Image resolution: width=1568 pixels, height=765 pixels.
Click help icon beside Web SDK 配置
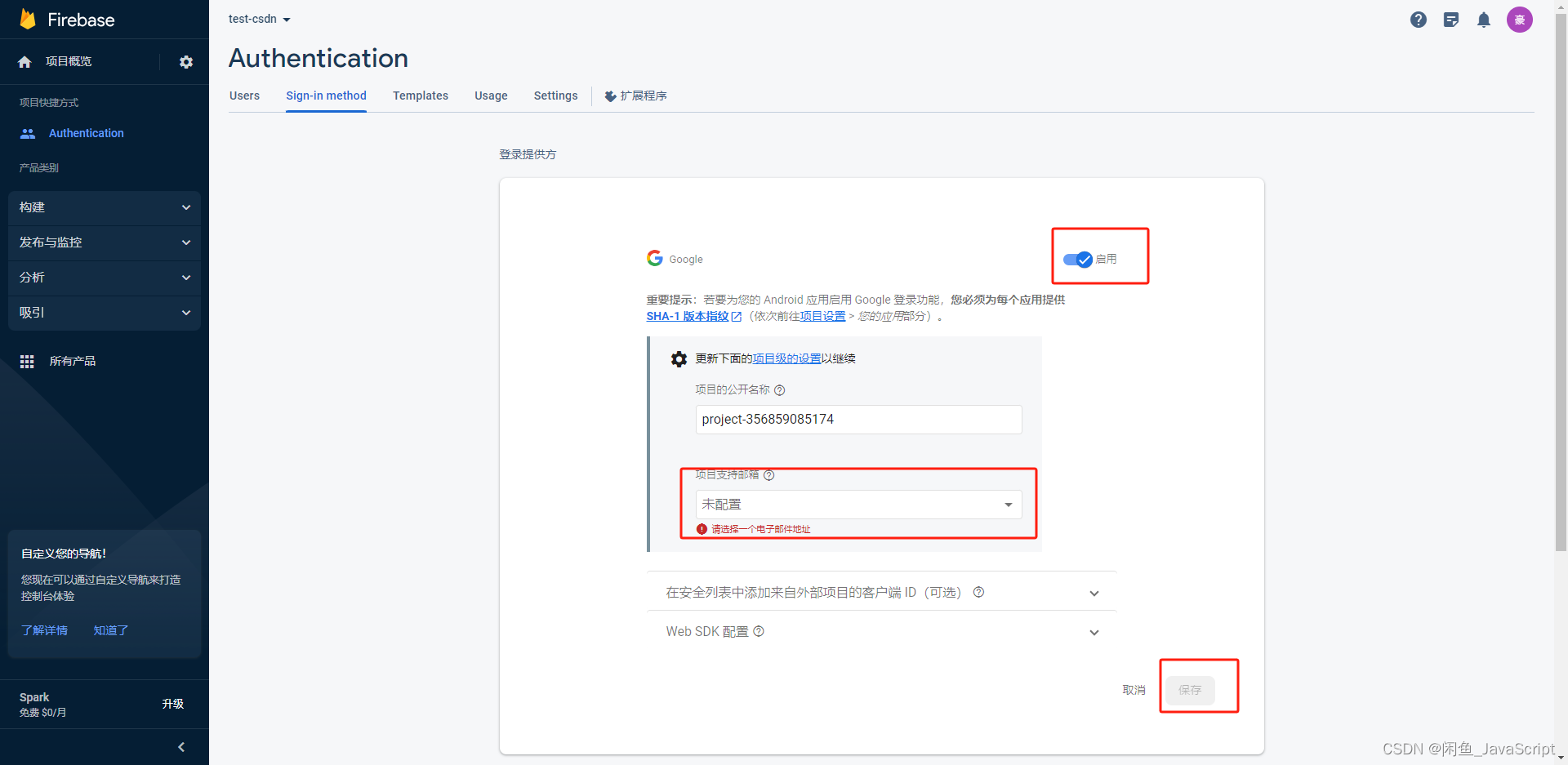pos(759,631)
